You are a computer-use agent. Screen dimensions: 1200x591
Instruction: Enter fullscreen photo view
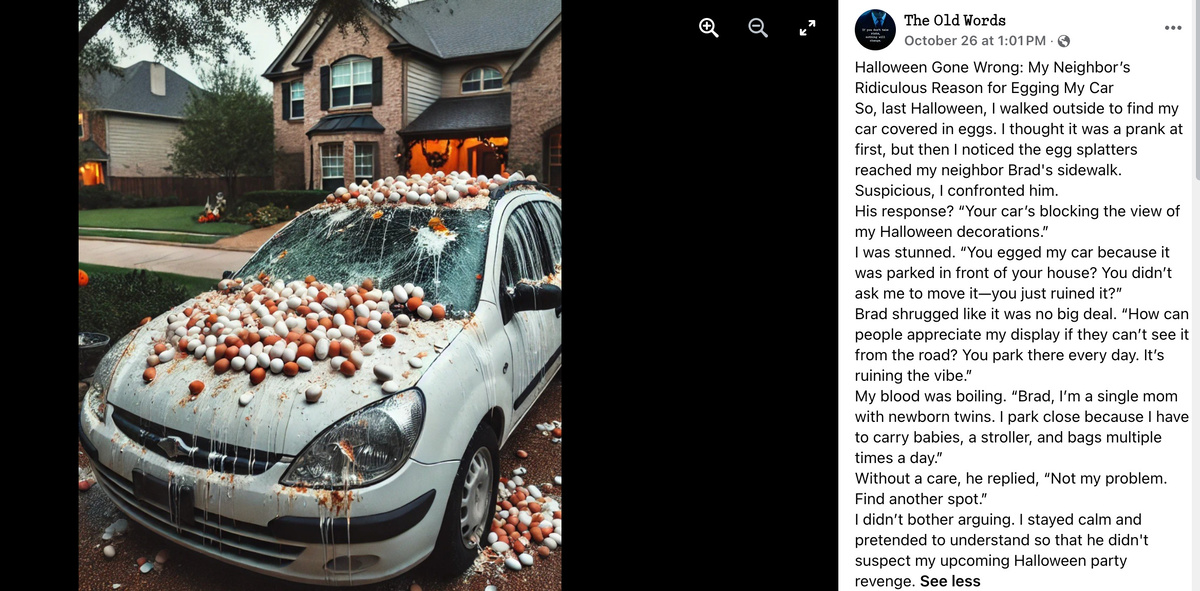[x=808, y=29]
